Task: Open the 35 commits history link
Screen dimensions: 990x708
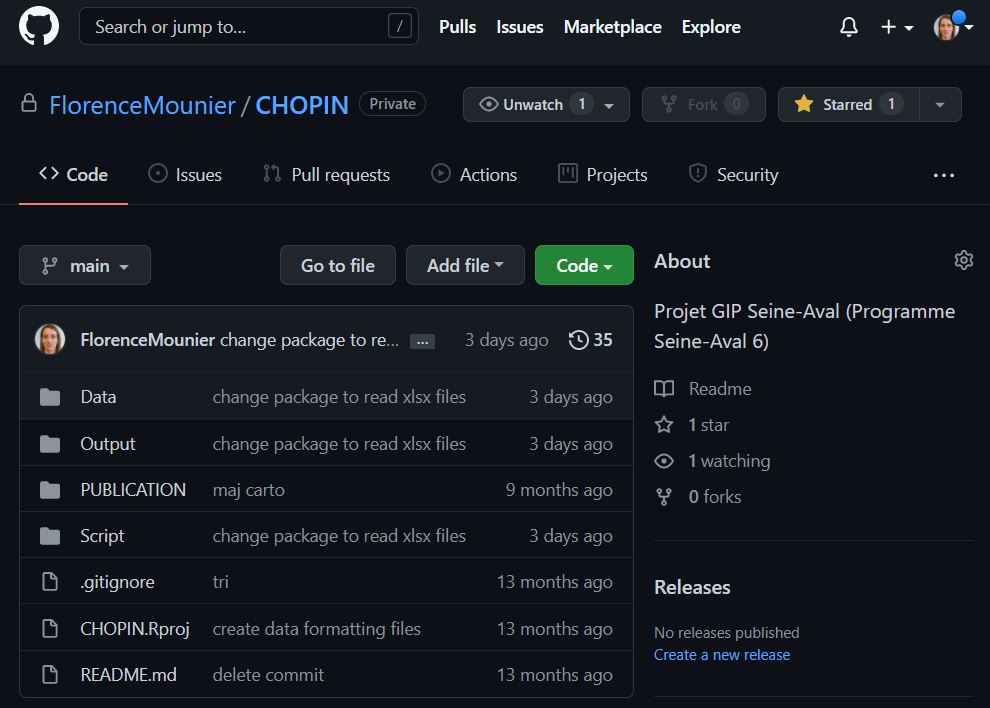Action: [x=590, y=340]
